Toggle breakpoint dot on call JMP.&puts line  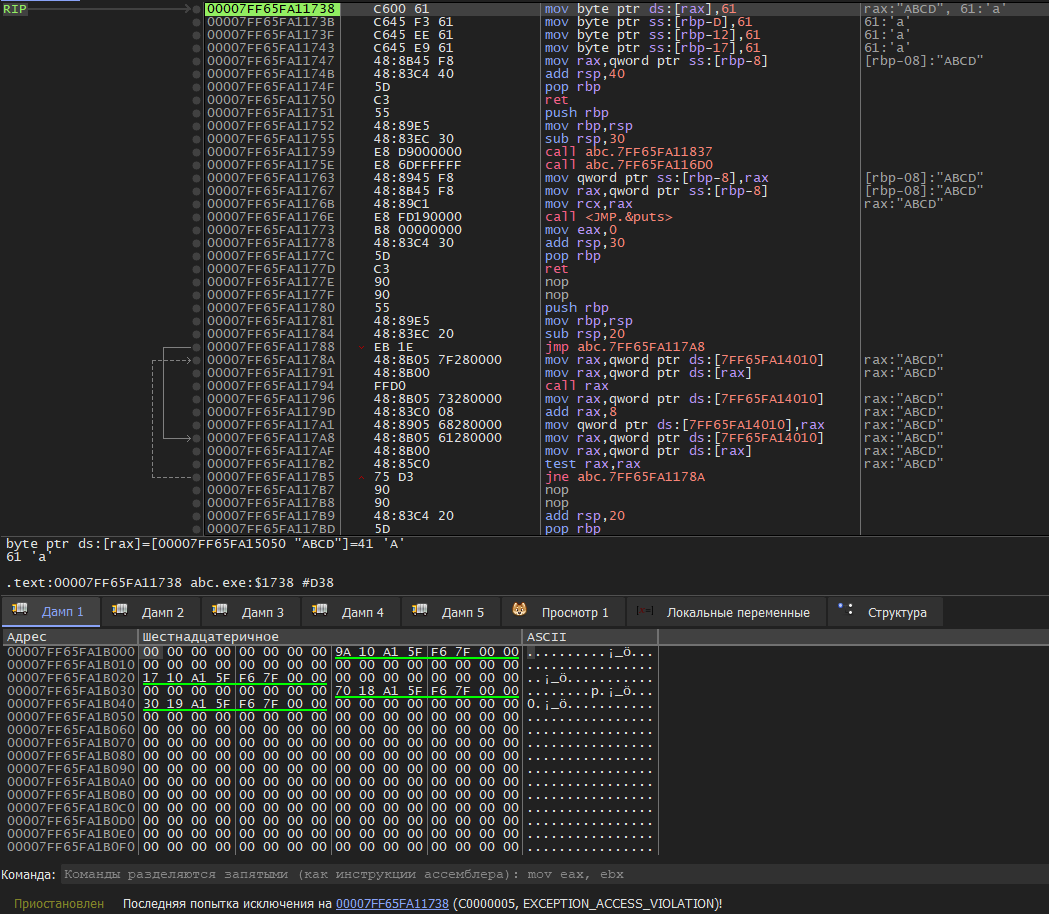click(x=196, y=217)
